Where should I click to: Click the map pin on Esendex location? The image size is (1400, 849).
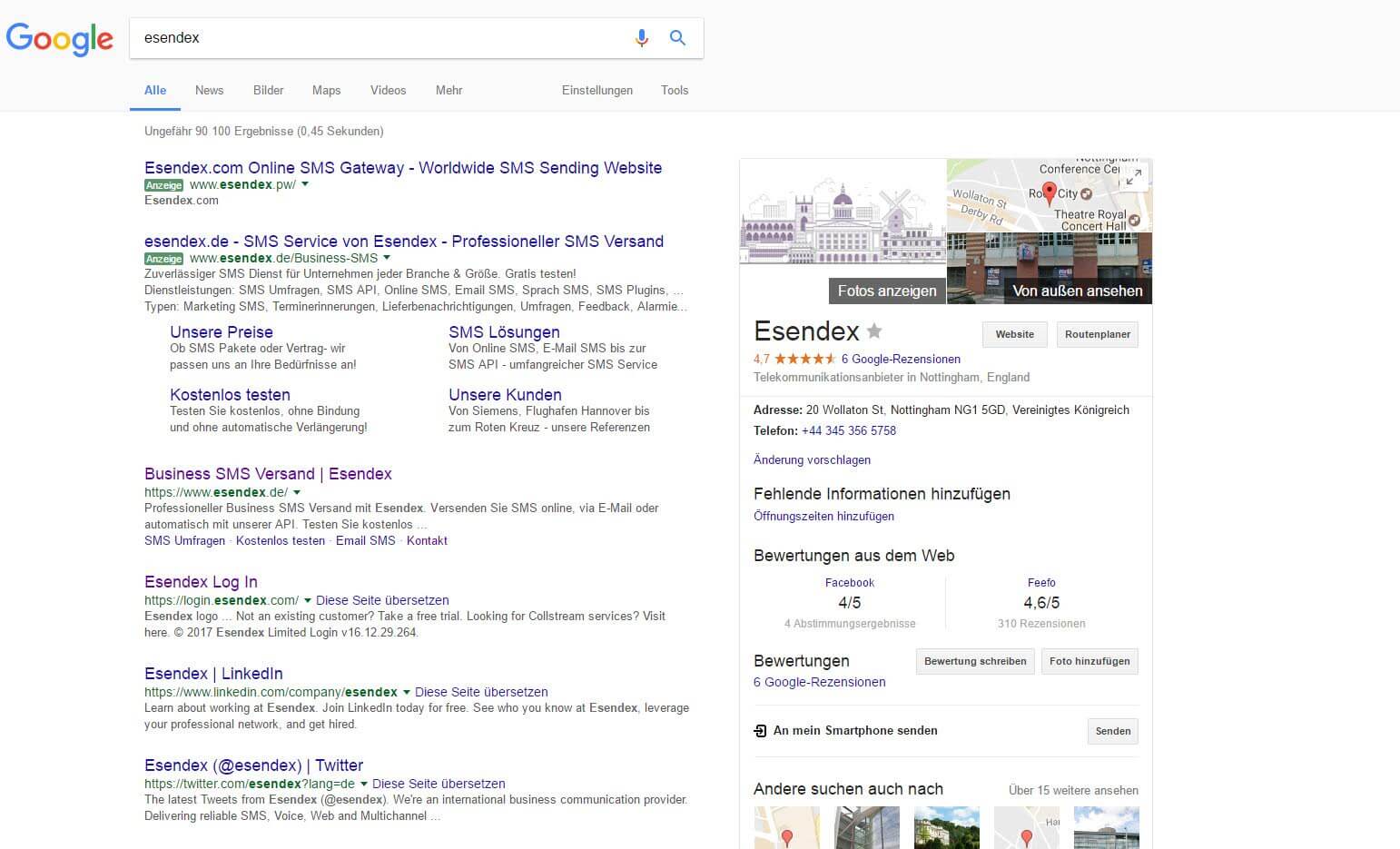(1050, 193)
